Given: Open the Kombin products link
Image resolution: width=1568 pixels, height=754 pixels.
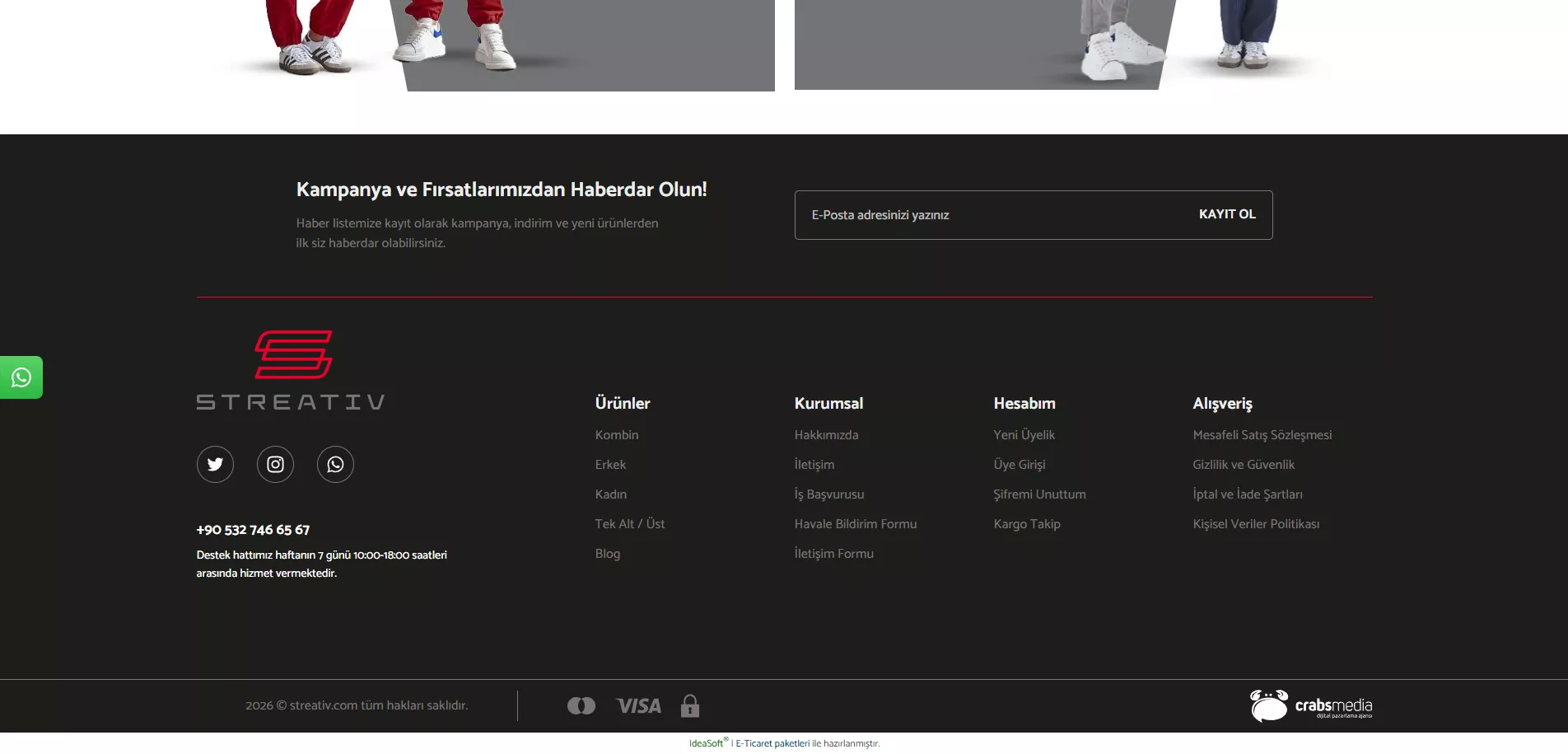Looking at the screenshot, I should tap(617, 435).
